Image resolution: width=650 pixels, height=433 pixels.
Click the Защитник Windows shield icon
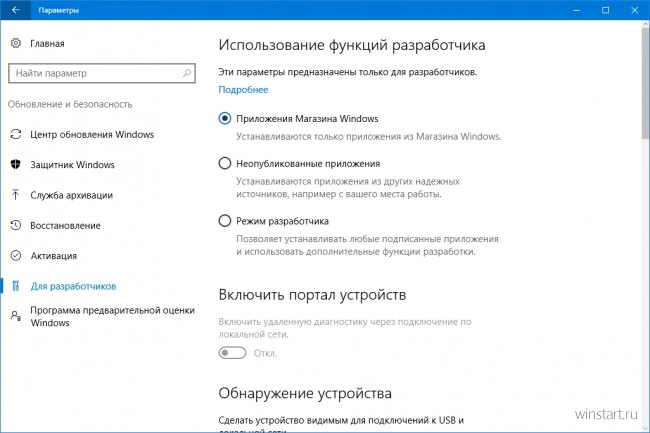pyautogui.click(x=16, y=164)
